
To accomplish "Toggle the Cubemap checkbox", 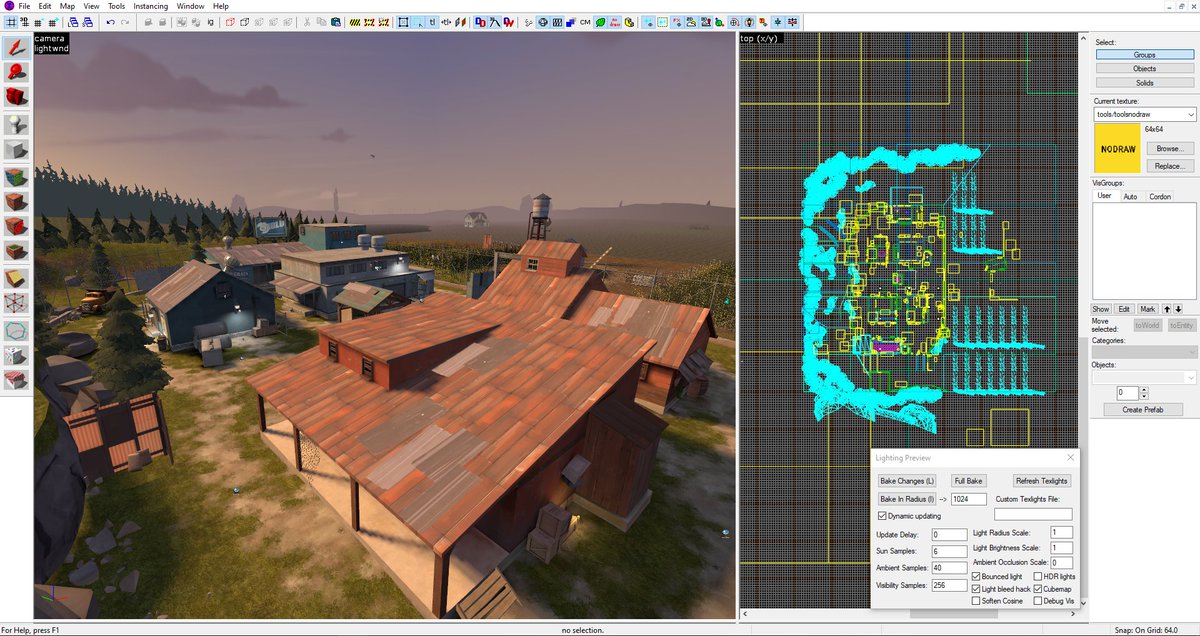I will (1038, 589).
